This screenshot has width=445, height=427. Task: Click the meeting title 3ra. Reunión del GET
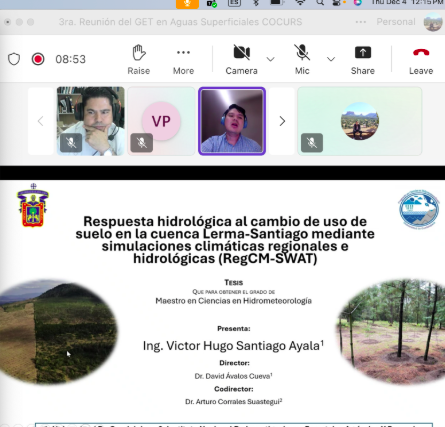tap(180, 22)
